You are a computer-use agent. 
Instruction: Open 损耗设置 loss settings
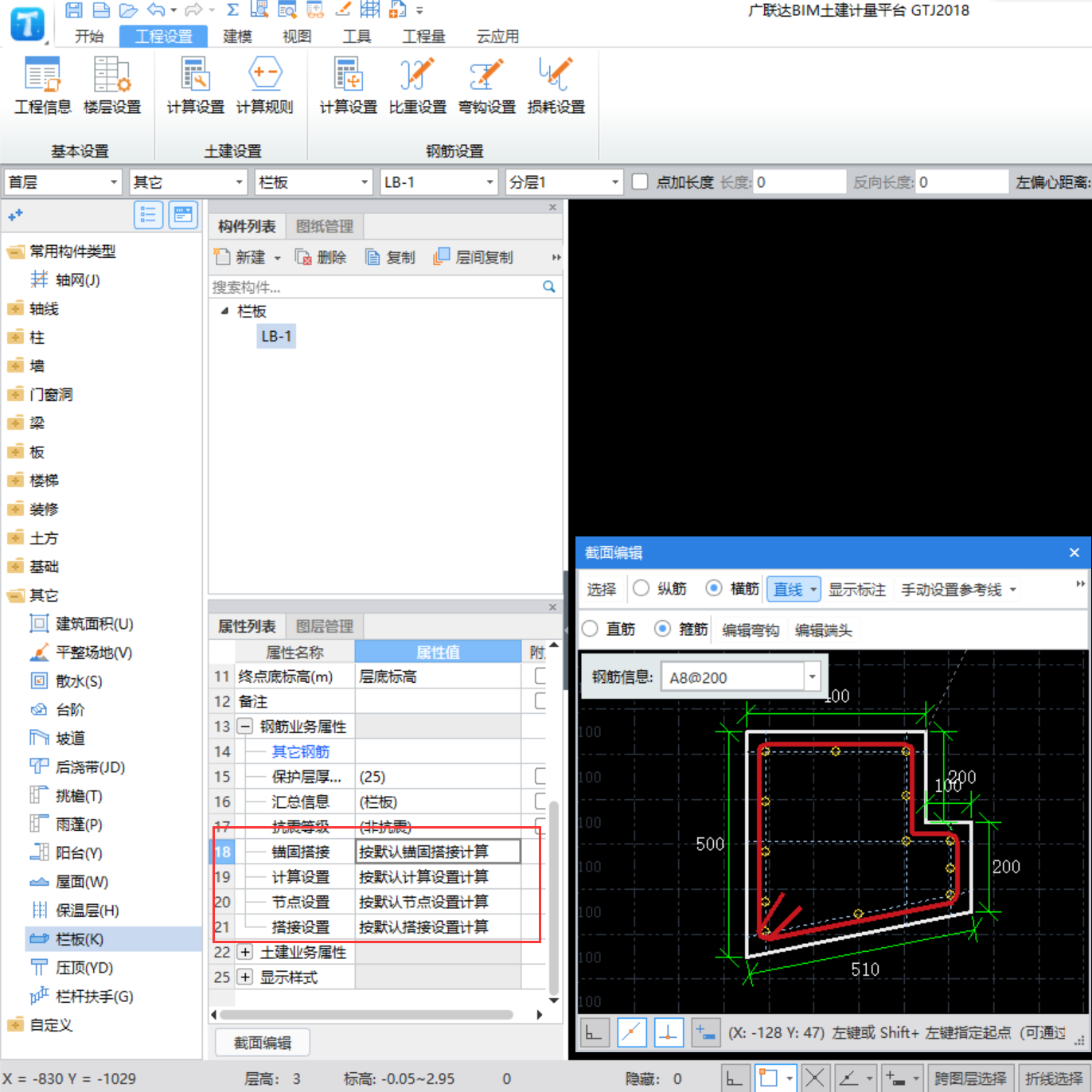point(556,86)
